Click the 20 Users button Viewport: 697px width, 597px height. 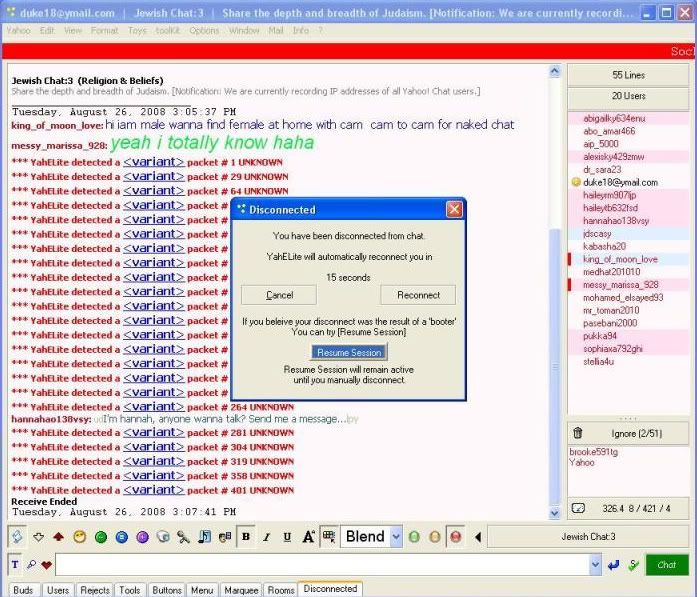coord(628,96)
